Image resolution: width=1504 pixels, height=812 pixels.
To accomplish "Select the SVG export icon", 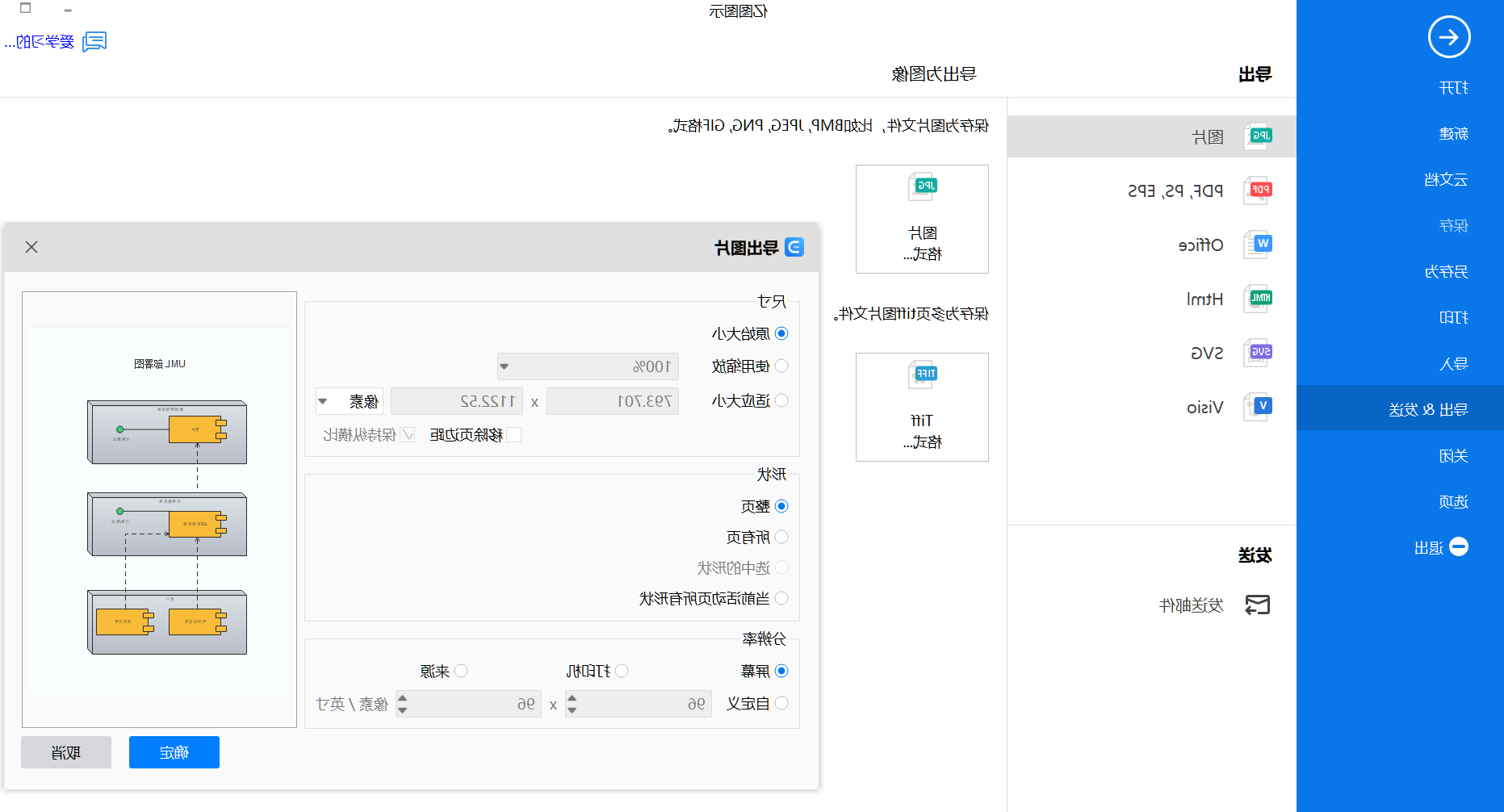I will [1258, 353].
